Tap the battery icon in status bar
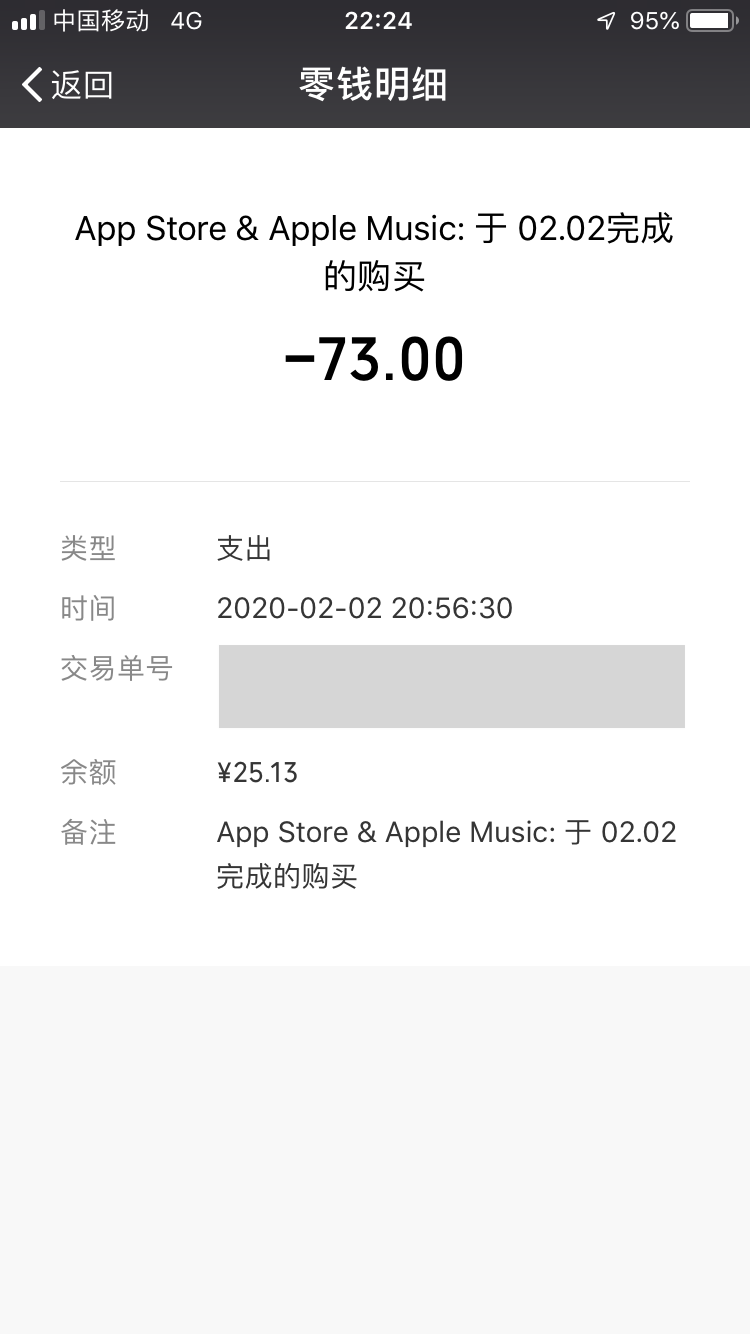Image resolution: width=750 pixels, height=1334 pixels. (712, 21)
